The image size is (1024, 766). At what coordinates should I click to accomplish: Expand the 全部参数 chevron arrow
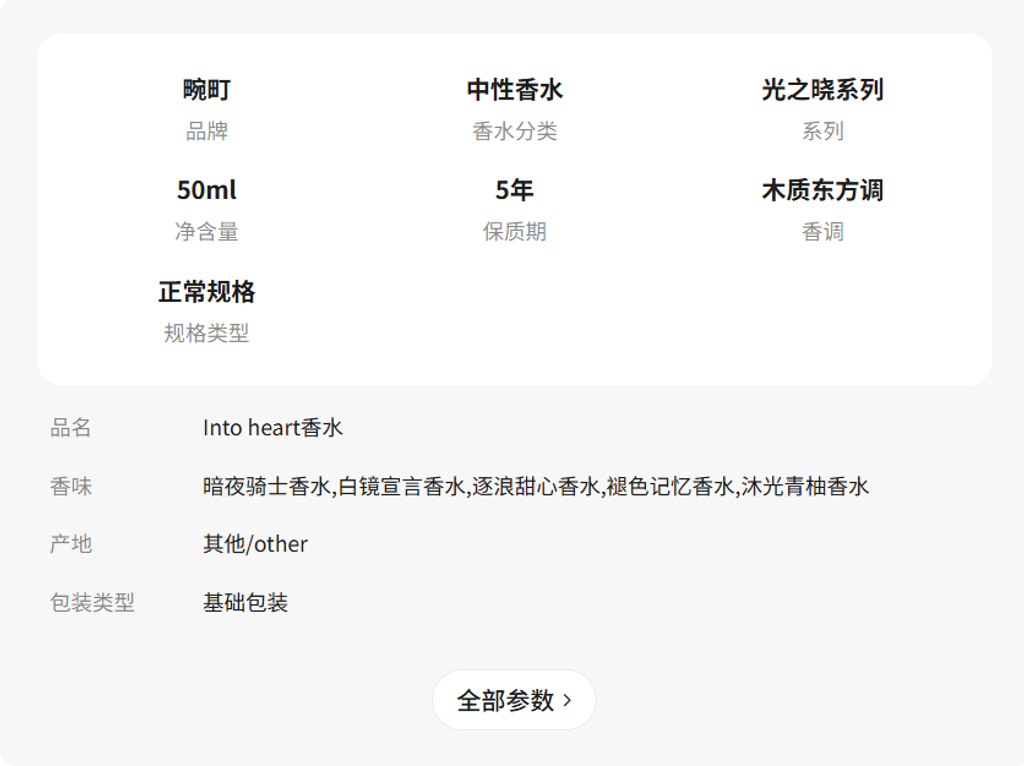(x=568, y=700)
